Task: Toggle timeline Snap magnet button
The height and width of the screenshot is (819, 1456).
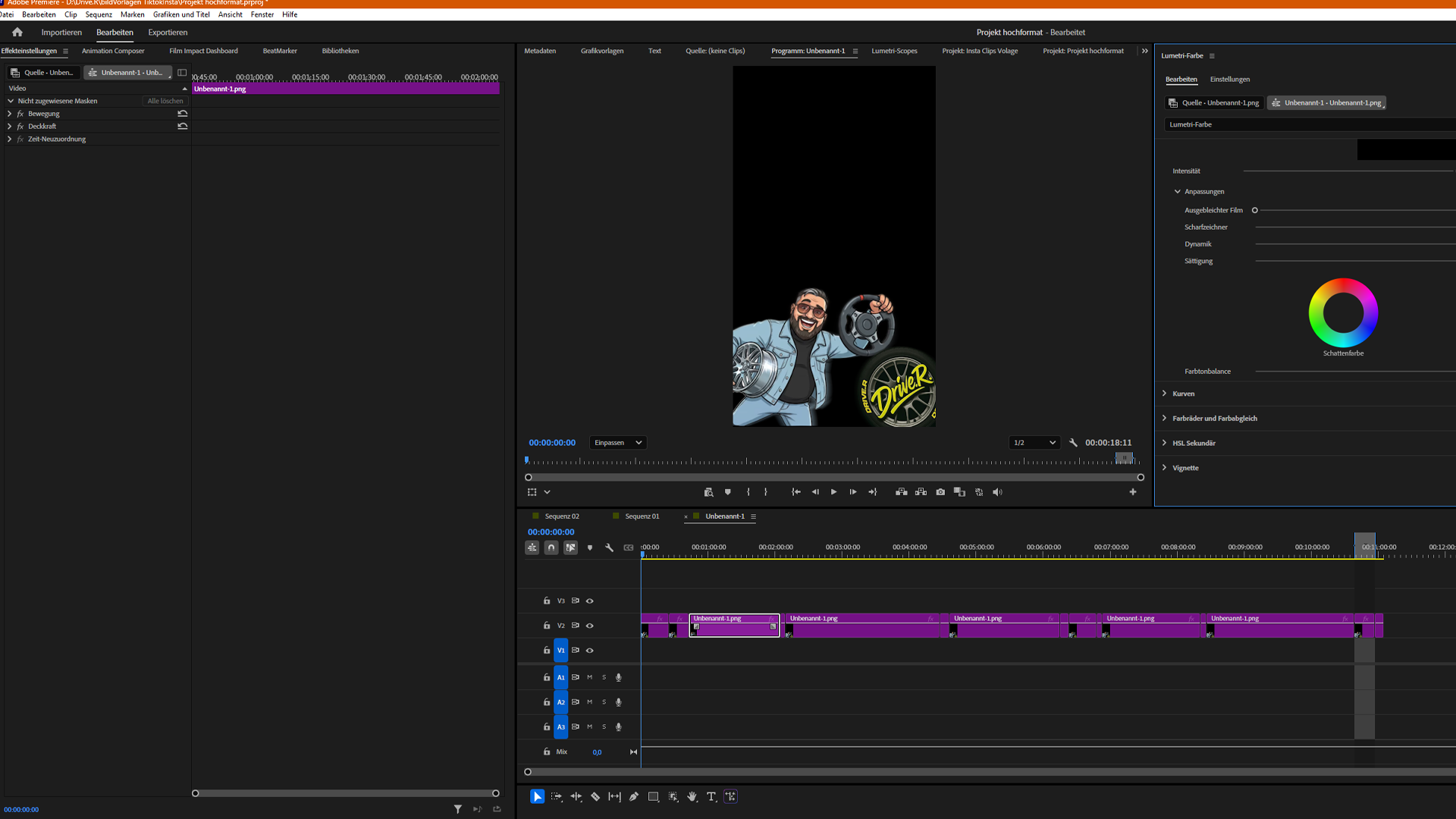Action: [551, 548]
